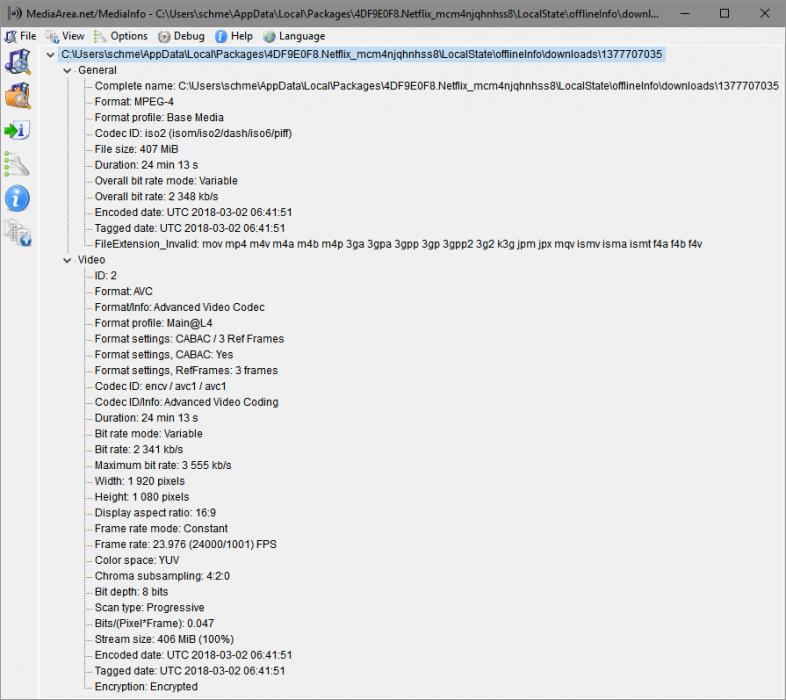
Task: Select Frame rate mode: Constant row
Action: click(x=161, y=529)
